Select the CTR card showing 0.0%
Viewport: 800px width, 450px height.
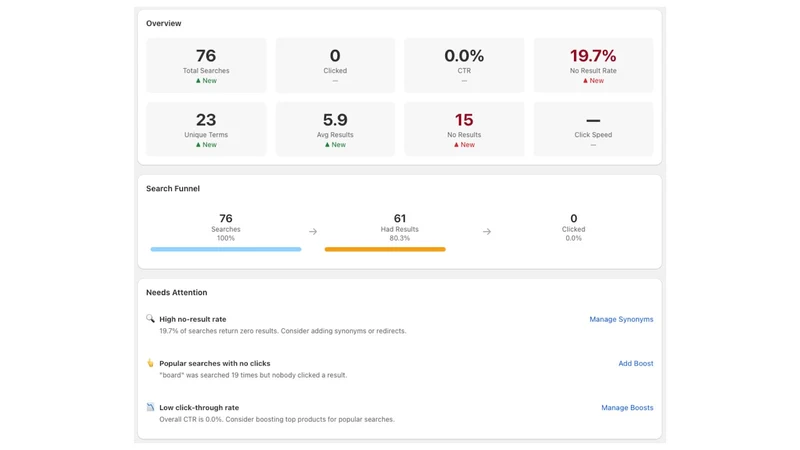click(464, 65)
